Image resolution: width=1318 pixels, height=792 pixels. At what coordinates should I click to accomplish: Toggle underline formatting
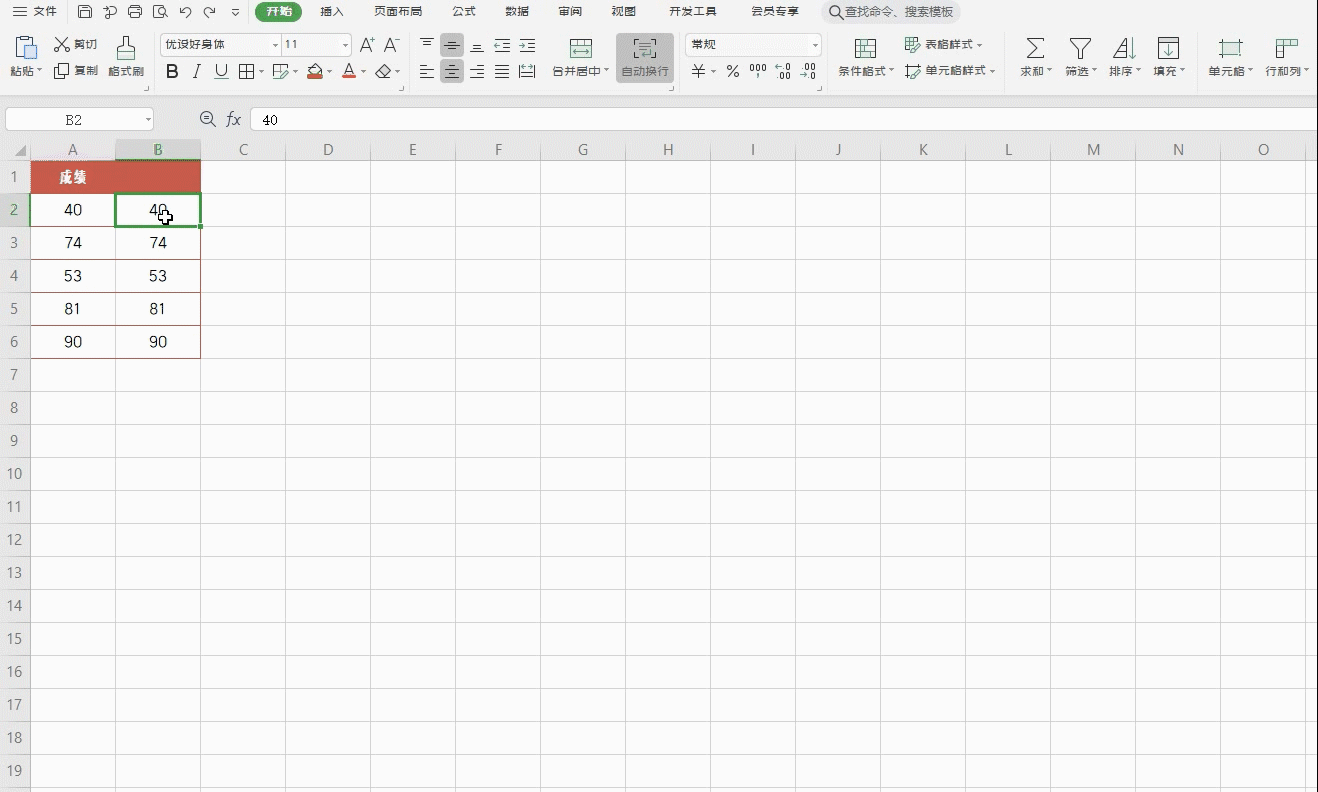coord(221,71)
